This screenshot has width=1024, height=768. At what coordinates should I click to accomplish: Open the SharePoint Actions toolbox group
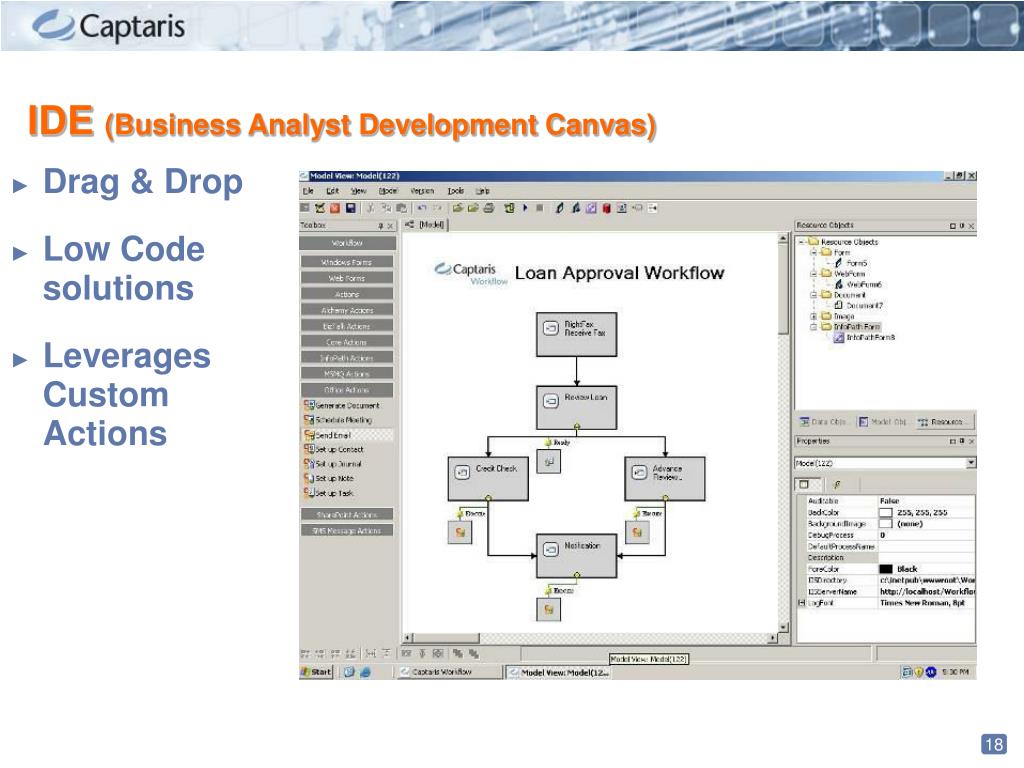click(x=347, y=515)
